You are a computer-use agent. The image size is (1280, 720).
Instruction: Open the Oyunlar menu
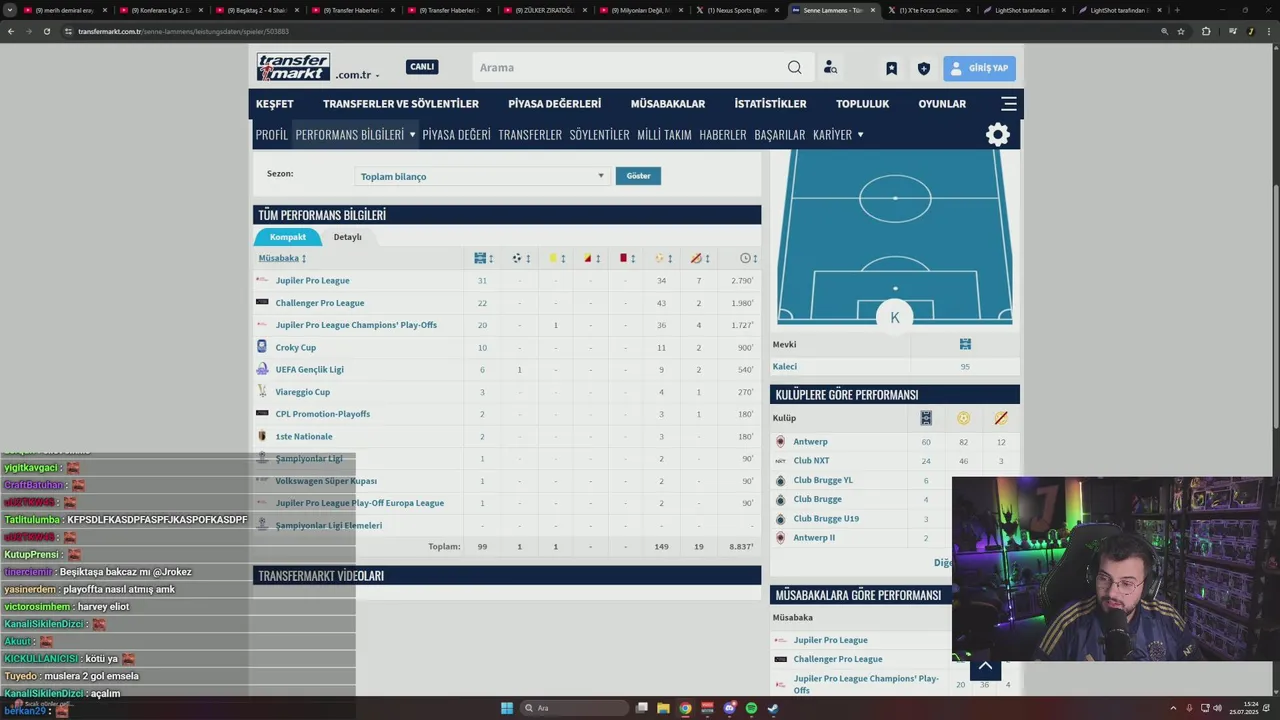point(942,104)
